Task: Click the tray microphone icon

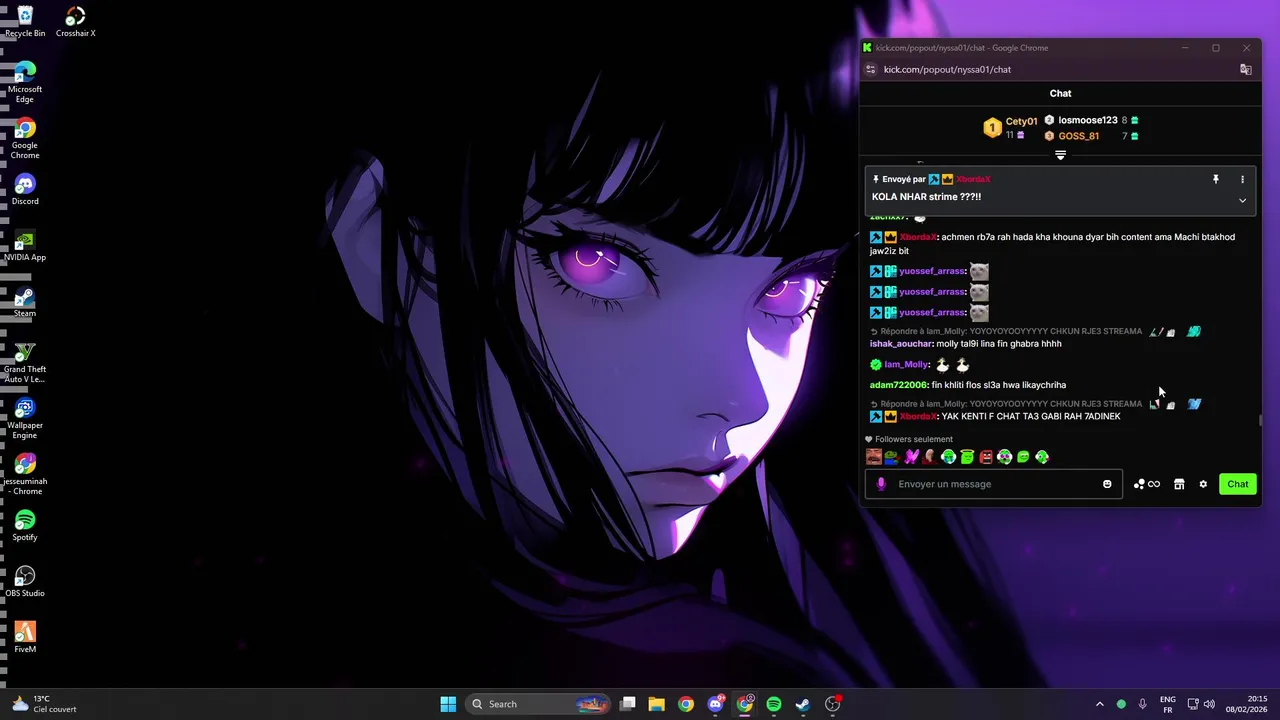Action: (x=1143, y=704)
